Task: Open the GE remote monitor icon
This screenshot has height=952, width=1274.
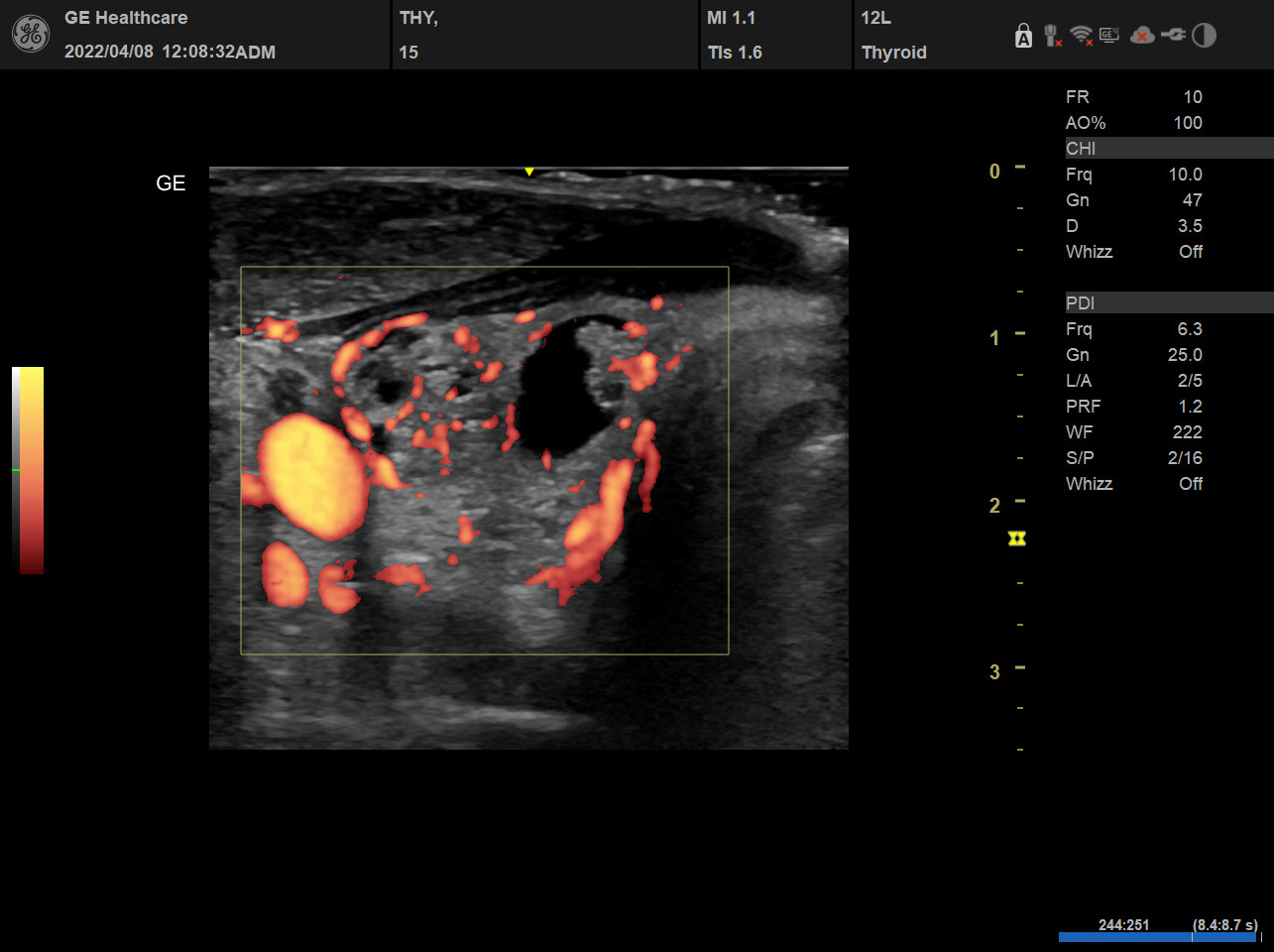Action: [x=1109, y=36]
